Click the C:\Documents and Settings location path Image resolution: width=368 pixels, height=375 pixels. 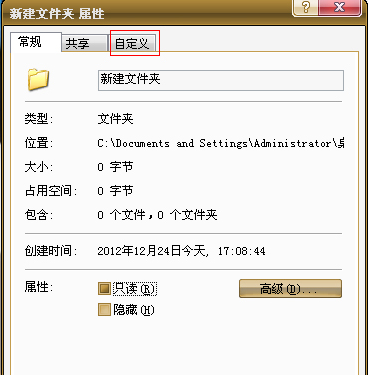tap(221, 143)
